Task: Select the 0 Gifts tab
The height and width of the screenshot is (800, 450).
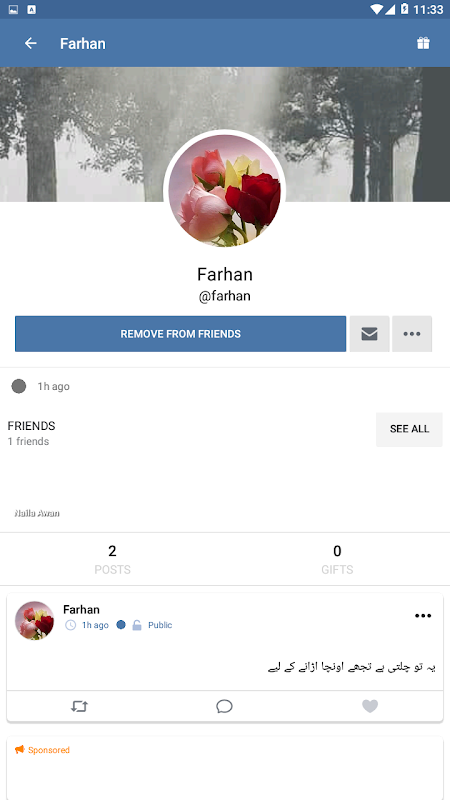Action: tap(337, 559)
